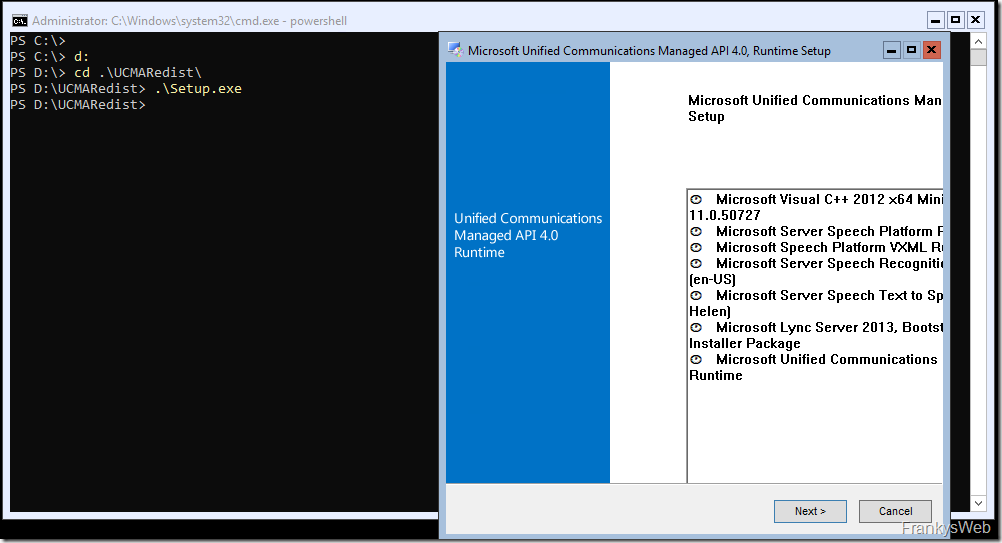Click the pending icon beside Microsoft Server Speech Platform
Viewport: 1002px width, 543px height.
696,232
